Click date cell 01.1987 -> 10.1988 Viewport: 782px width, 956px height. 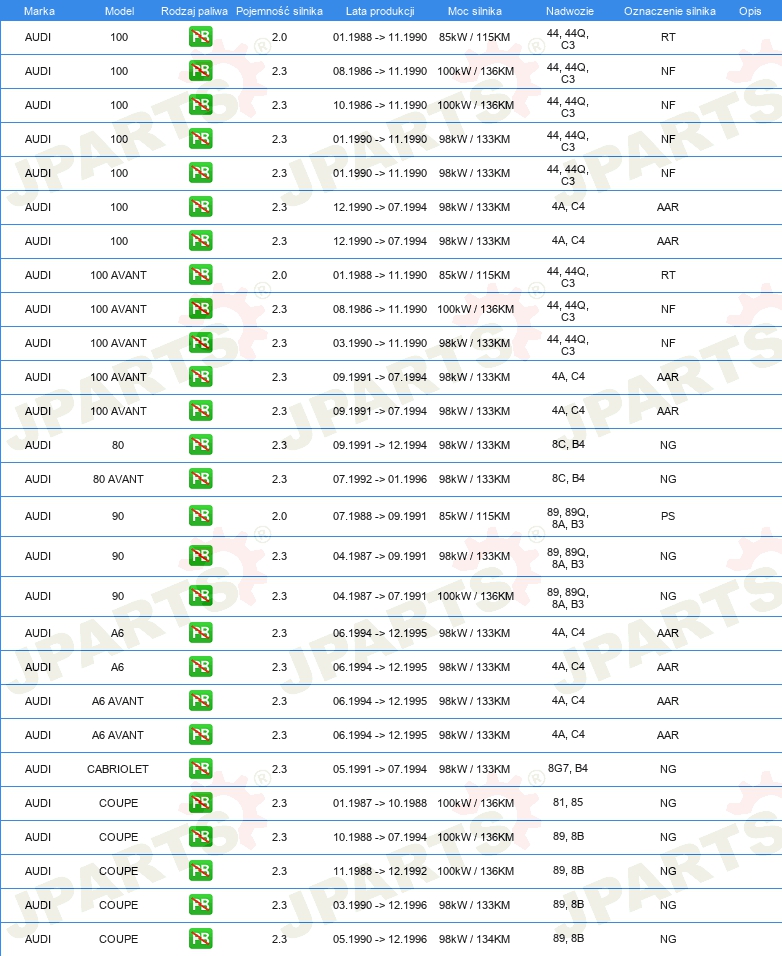pos(380,803)
